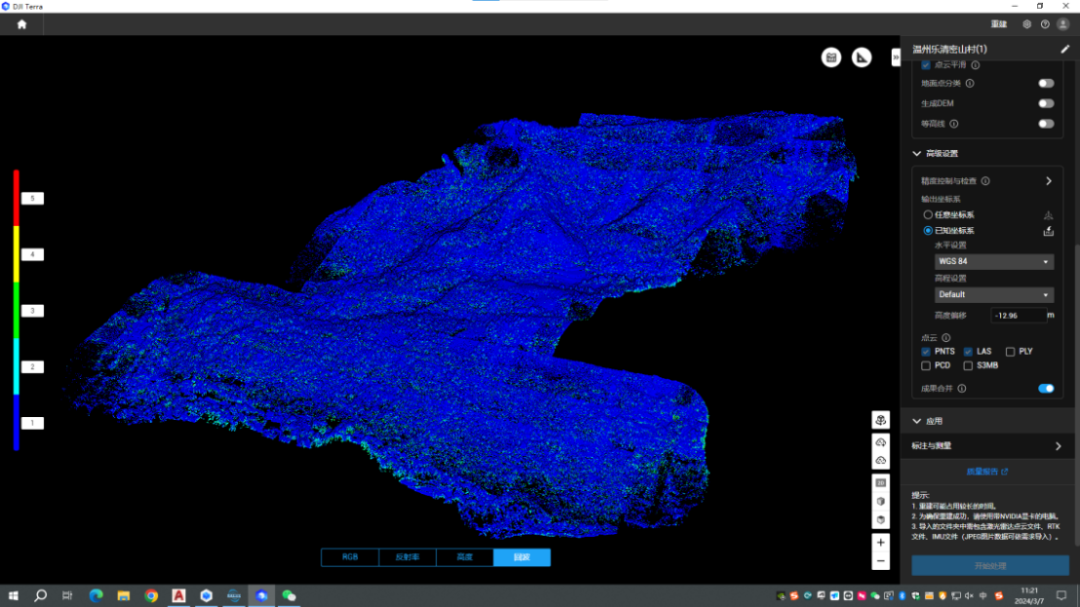Zoom out the point cloud view
1080x607 pixels.
coord(881,562)
